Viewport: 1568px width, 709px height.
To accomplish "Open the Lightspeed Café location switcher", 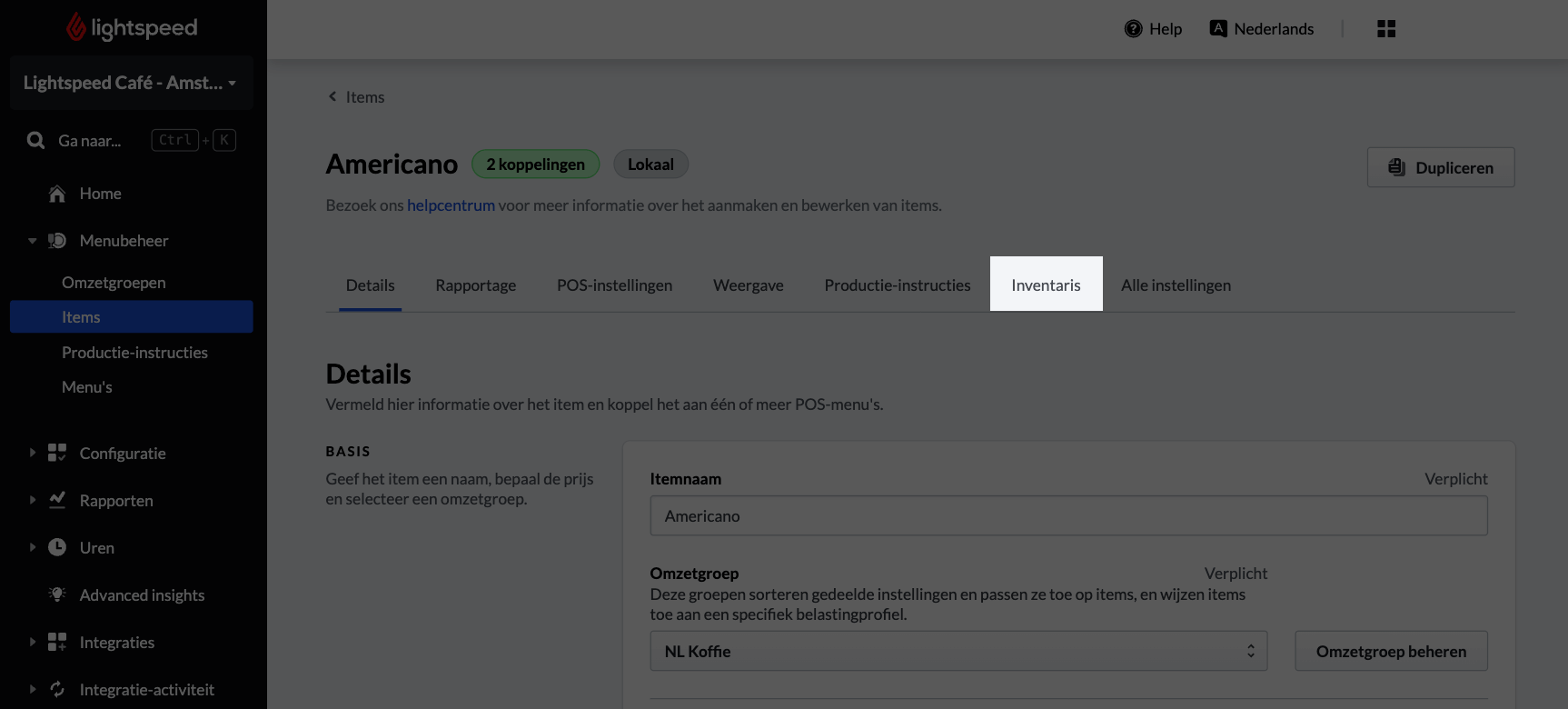I will coord(131,83).
